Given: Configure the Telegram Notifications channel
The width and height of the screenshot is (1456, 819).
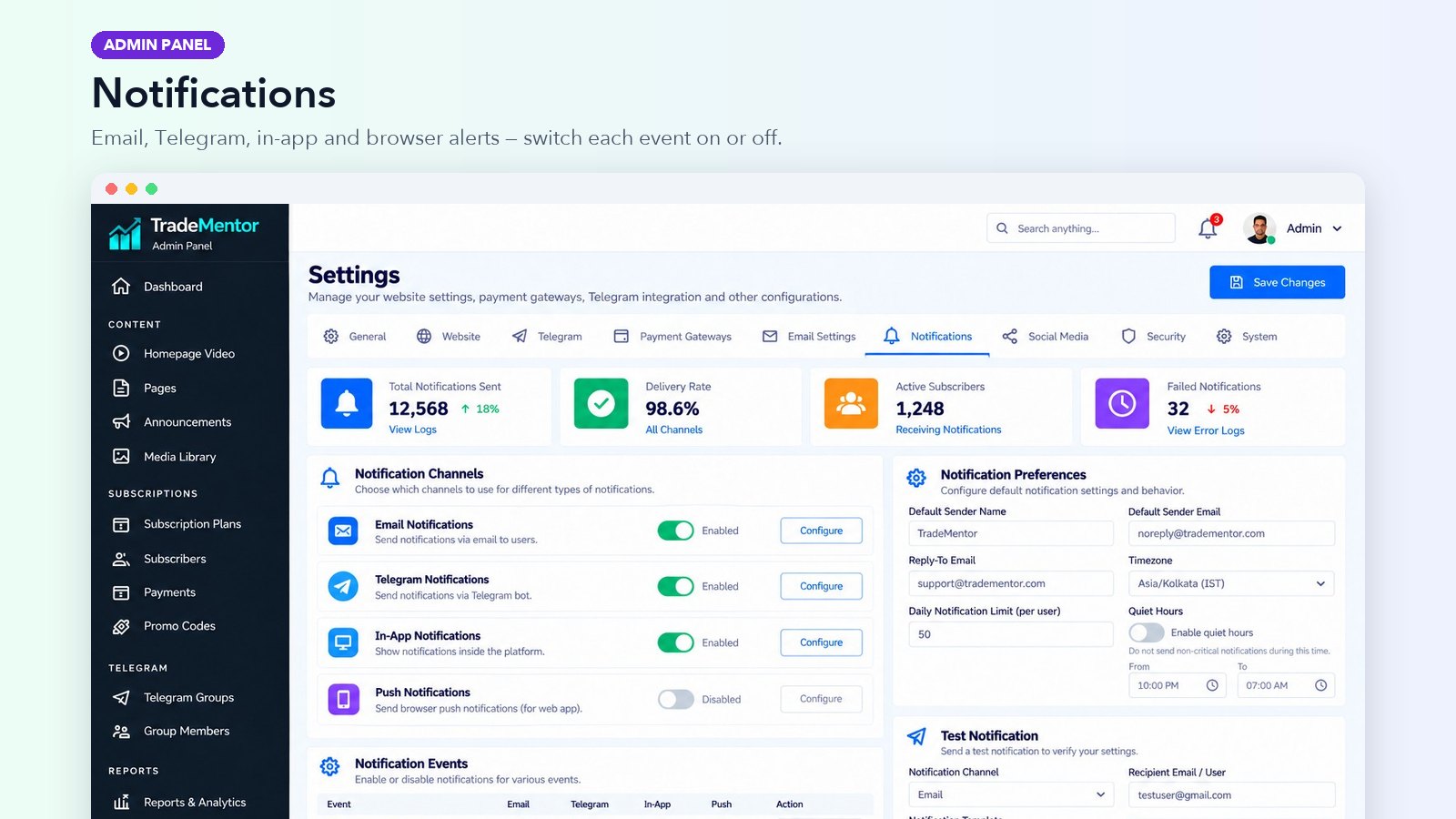Looking at the screenshot, I should coord(821,586).
